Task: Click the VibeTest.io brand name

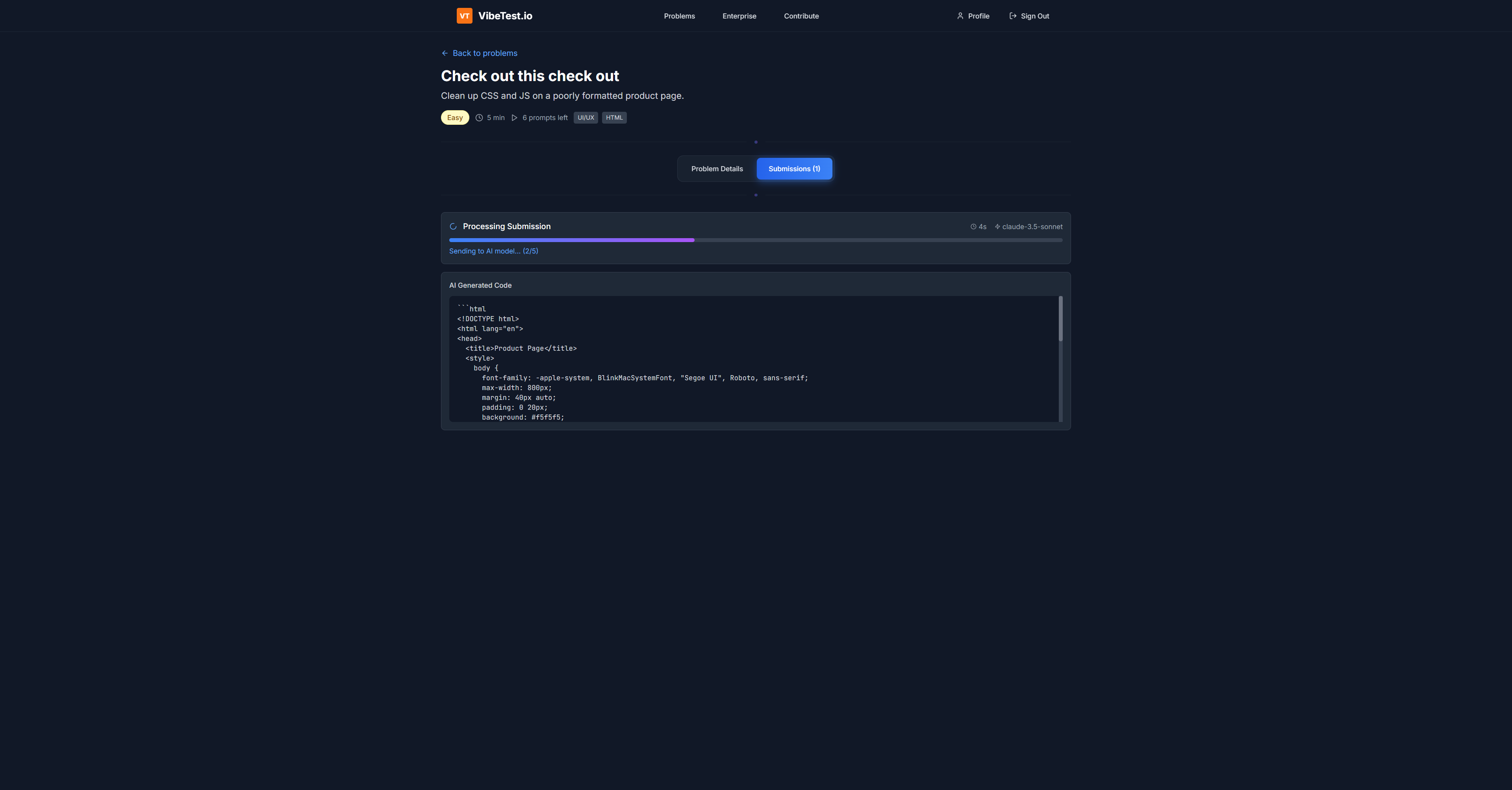Action: (505, 16)
